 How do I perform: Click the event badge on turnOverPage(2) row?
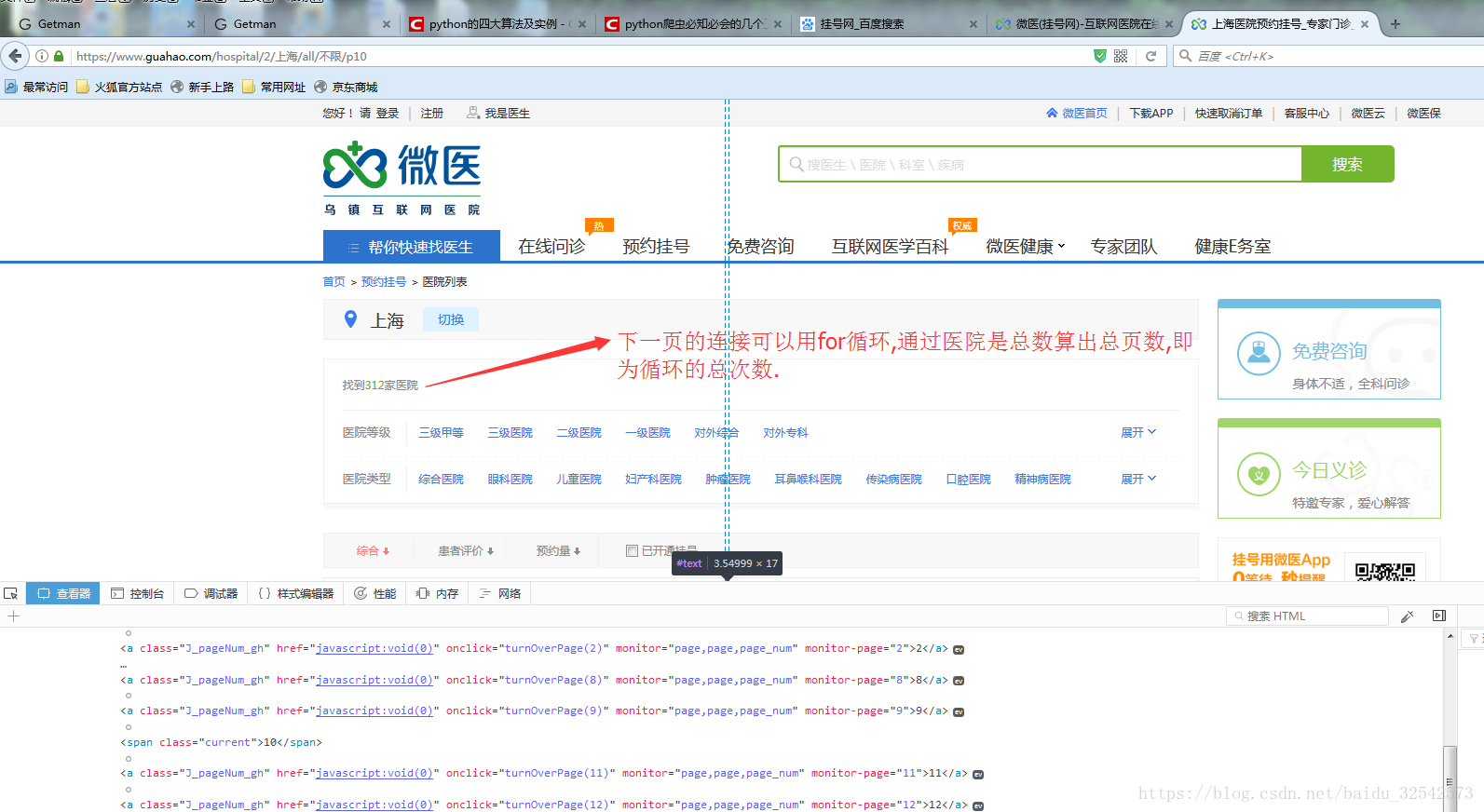[959, 649]
